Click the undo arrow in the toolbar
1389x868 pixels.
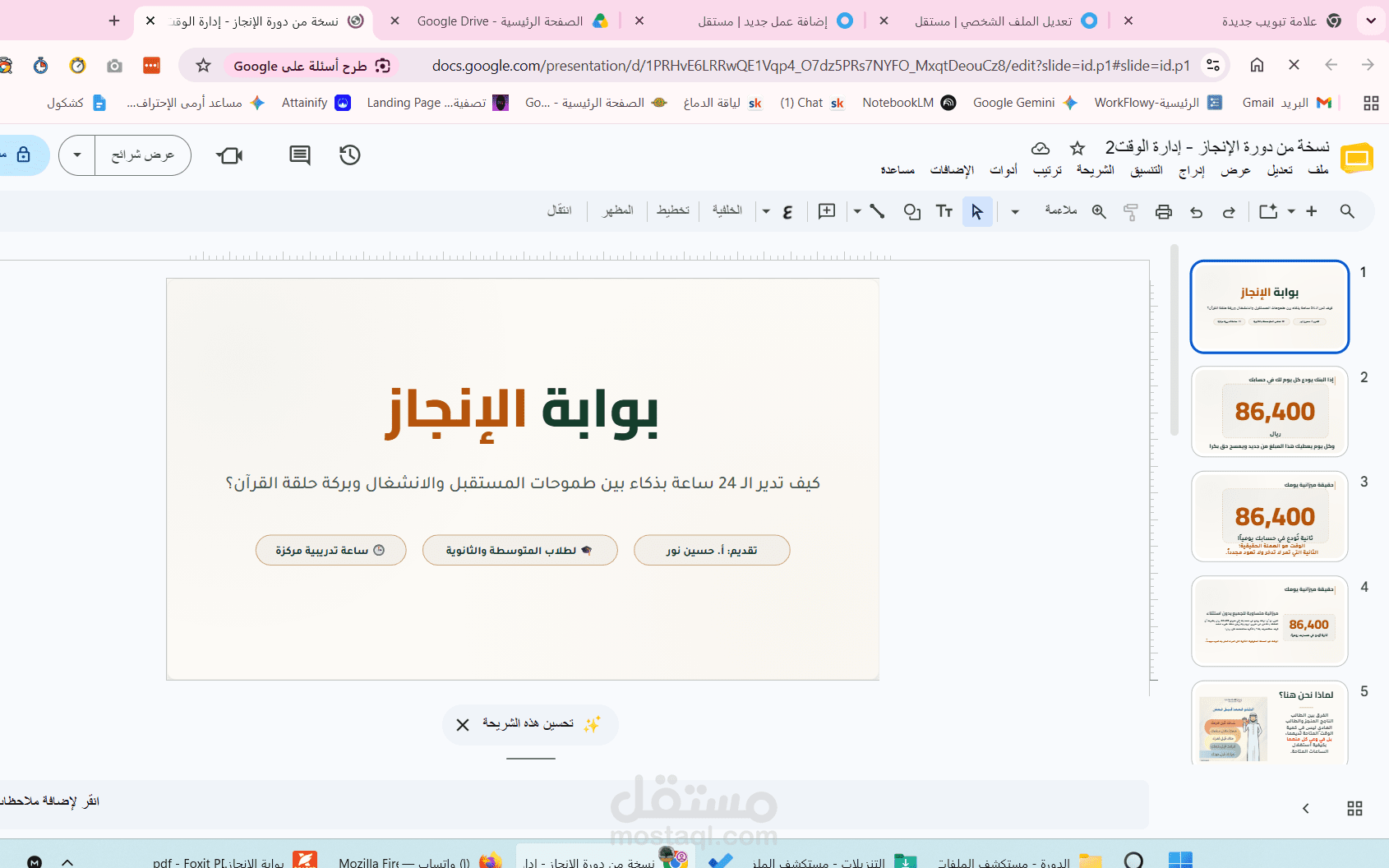[x=1197, y=212]
